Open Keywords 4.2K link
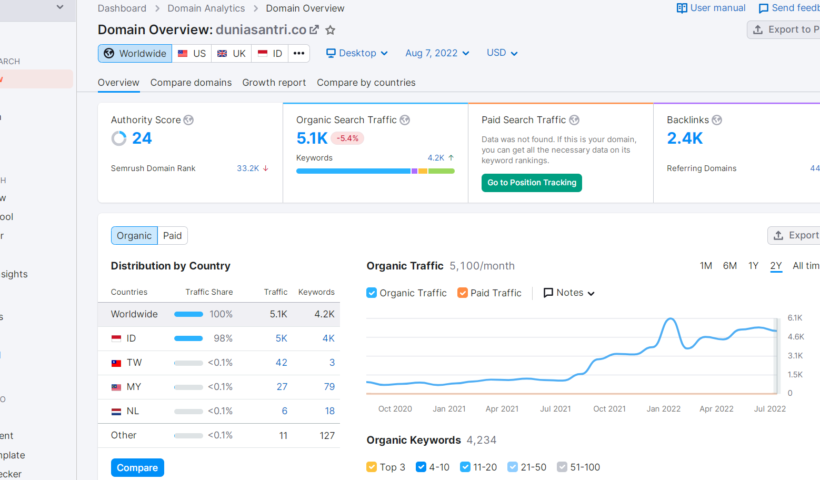Viewport: 820px width, 480px height. pyautogui.click(x=436, y=158)
